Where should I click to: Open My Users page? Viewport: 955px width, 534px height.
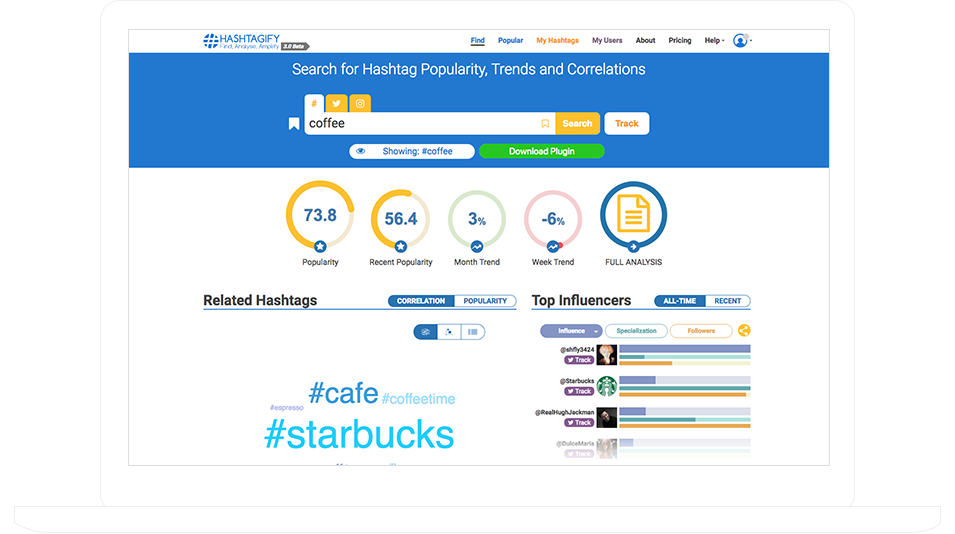pos(607,40)
